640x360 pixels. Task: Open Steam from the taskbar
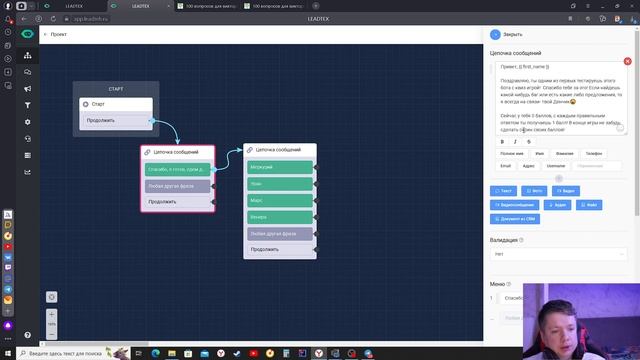237,353
